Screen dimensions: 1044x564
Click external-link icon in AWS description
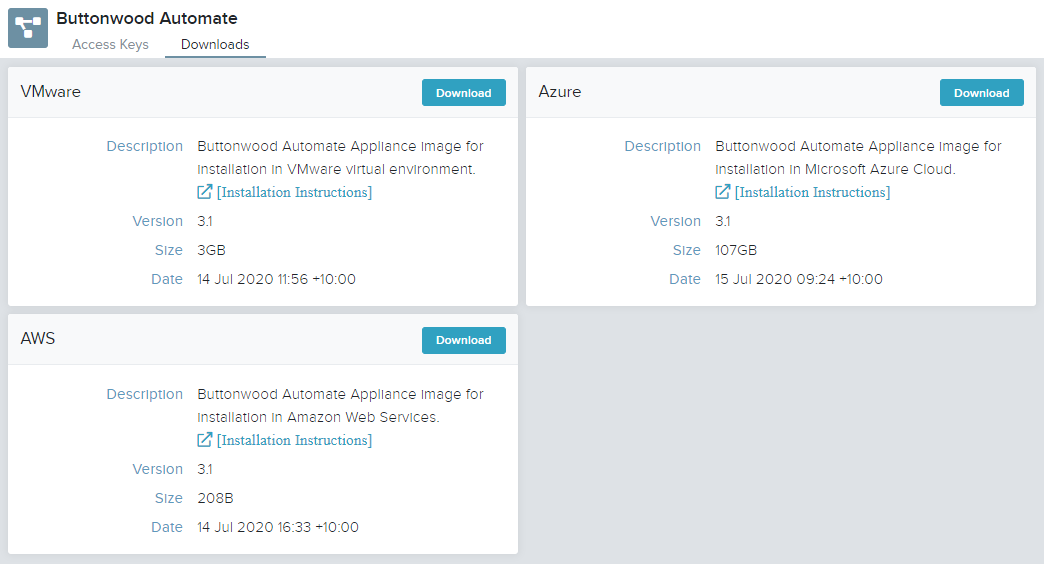click(204, 439)
